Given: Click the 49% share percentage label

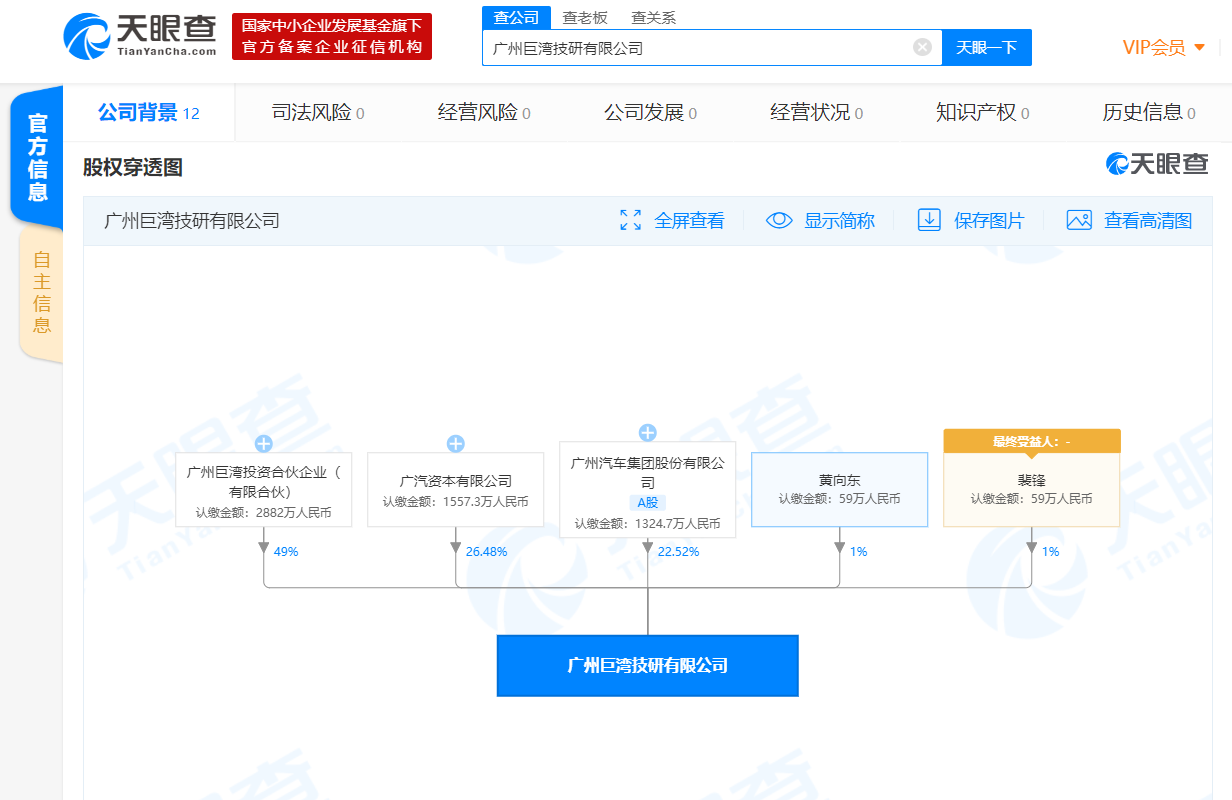Looking at the screenshot, I should pos(286,551).
